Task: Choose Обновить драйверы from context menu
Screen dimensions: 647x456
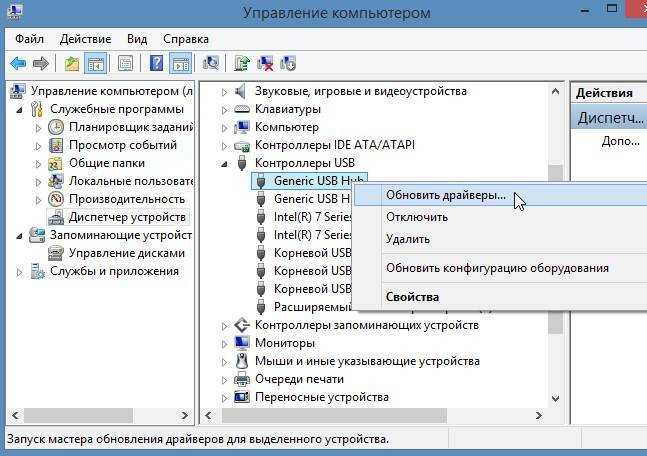Action: pos(501,195)
